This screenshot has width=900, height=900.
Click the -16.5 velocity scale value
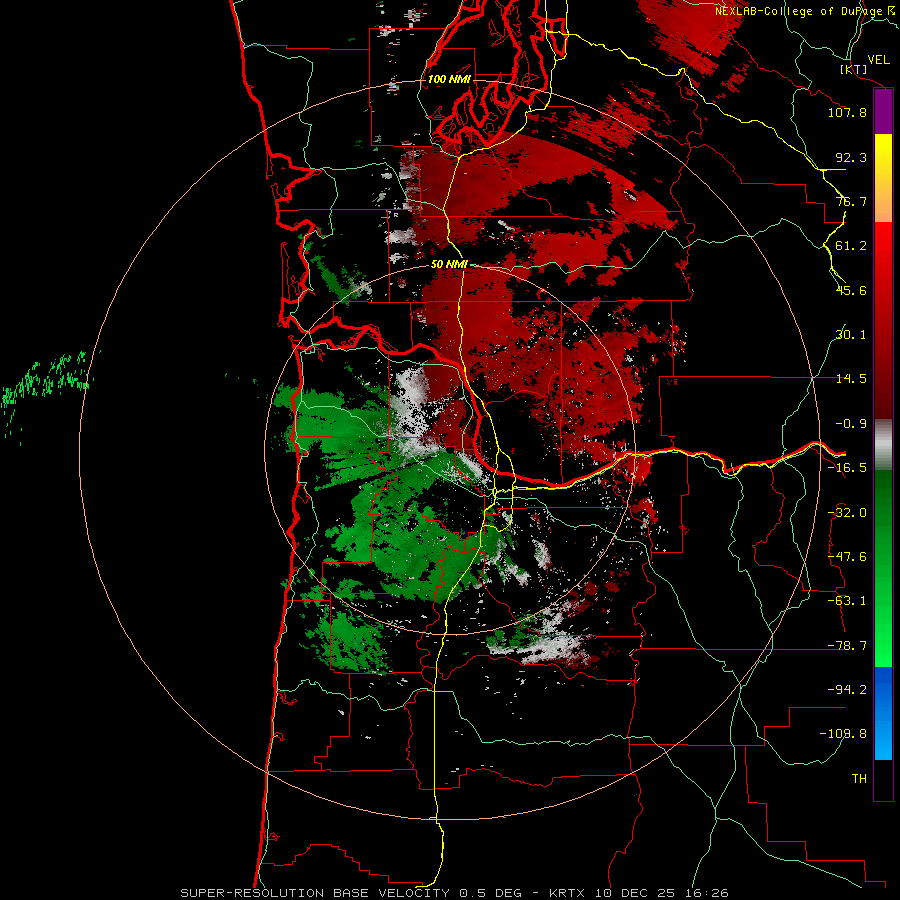click(847, 468)
